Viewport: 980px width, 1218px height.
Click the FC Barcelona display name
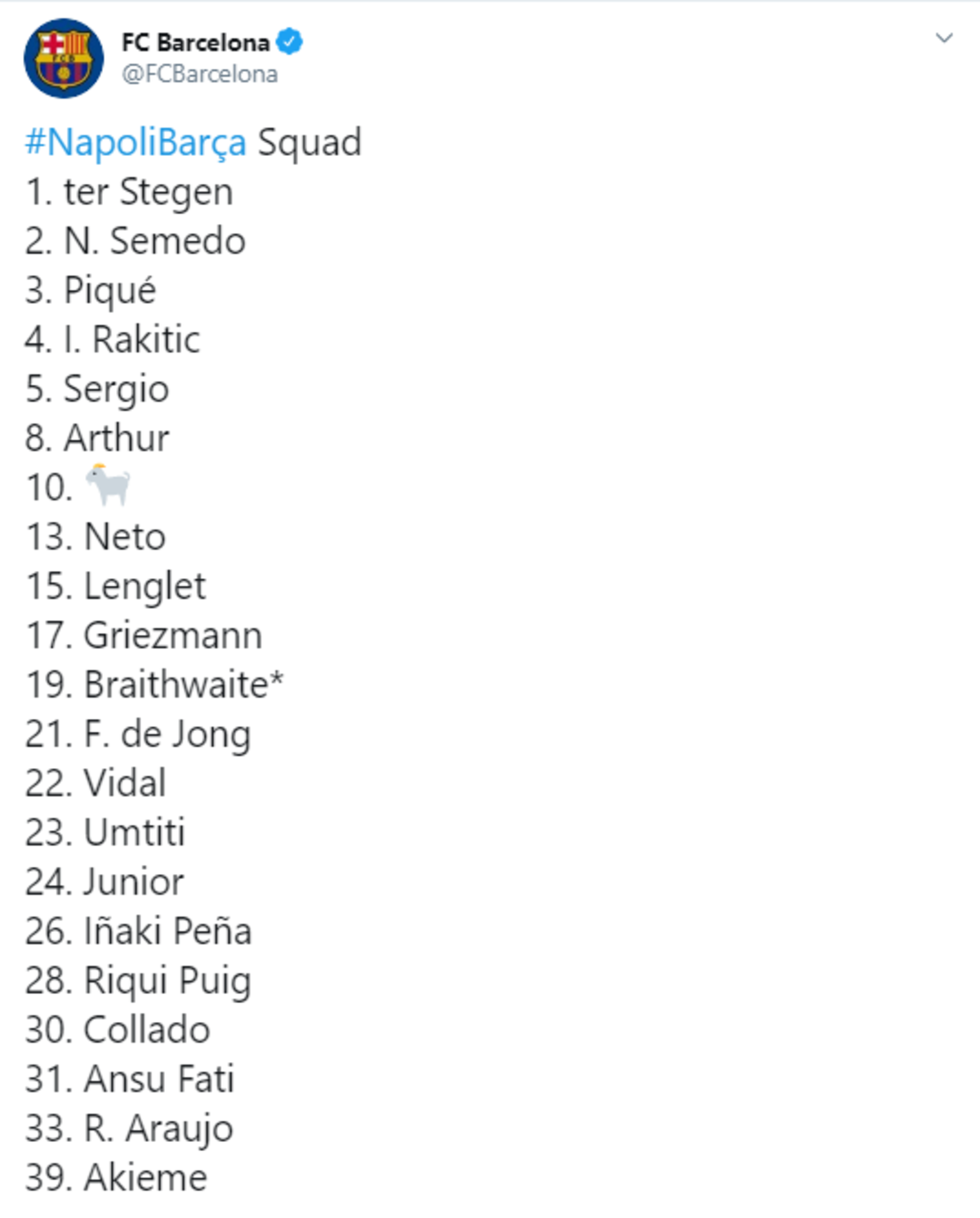[x=196, y=42]
